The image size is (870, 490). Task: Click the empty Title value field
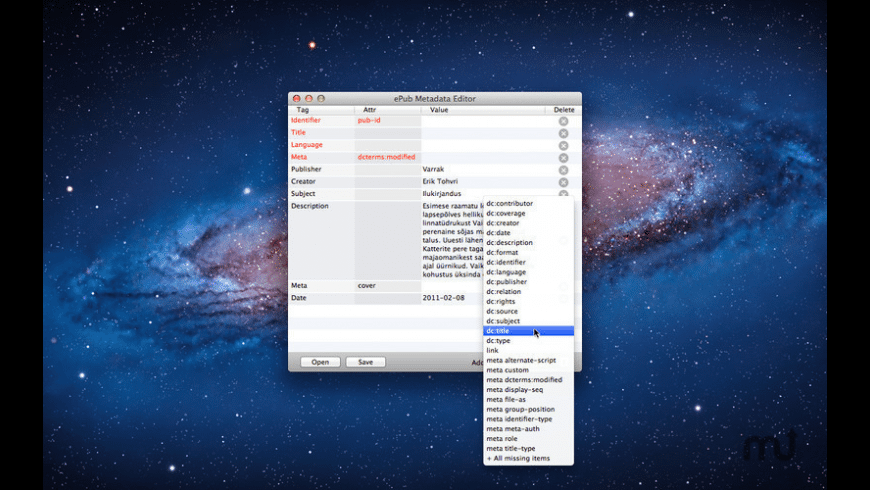tap(482, 133)
